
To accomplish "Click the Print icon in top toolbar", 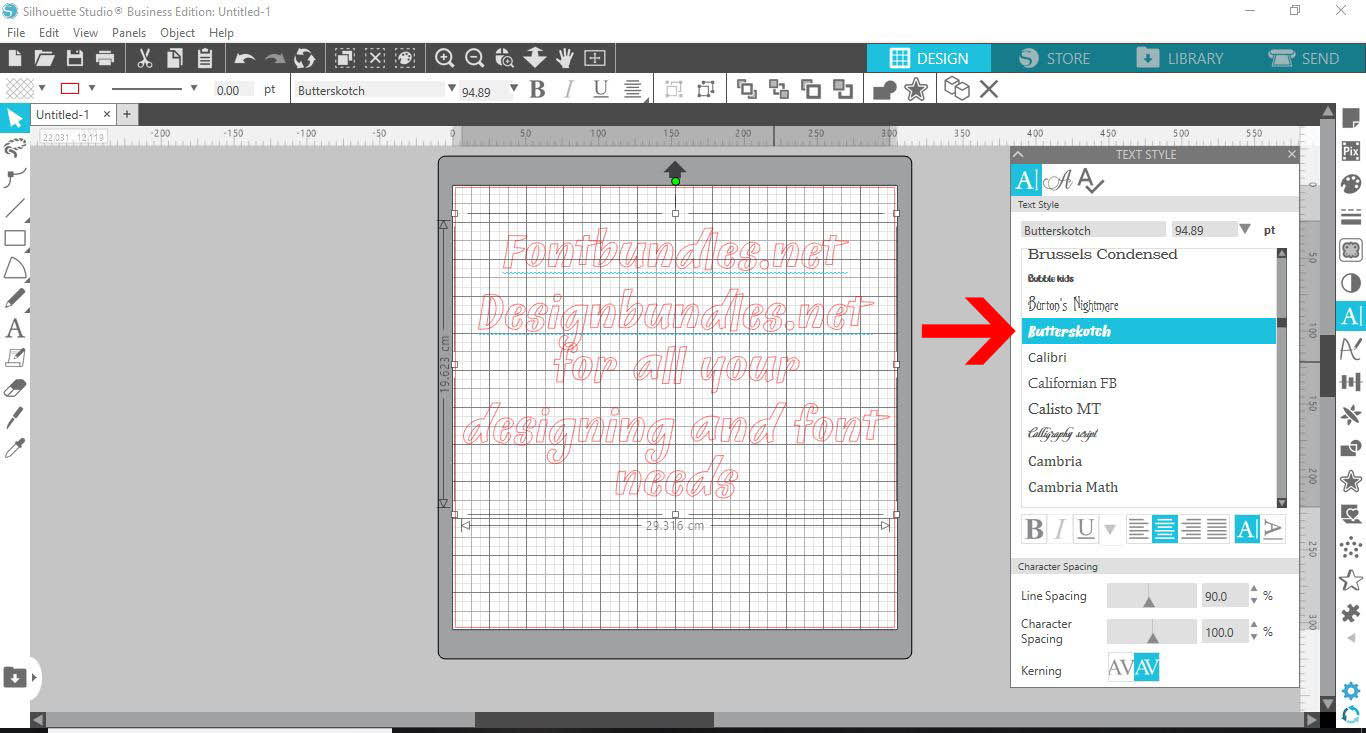I will point(105,58).
